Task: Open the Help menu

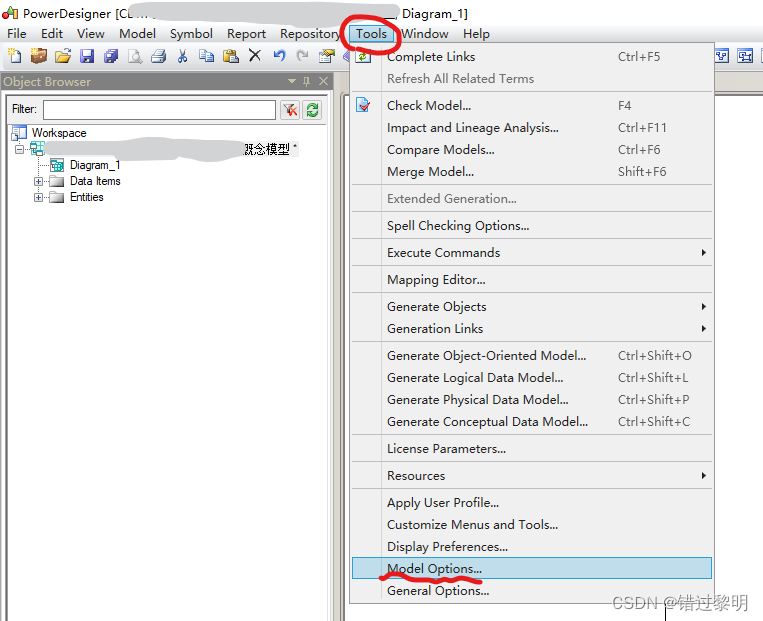Action: (x=476, y=34)
